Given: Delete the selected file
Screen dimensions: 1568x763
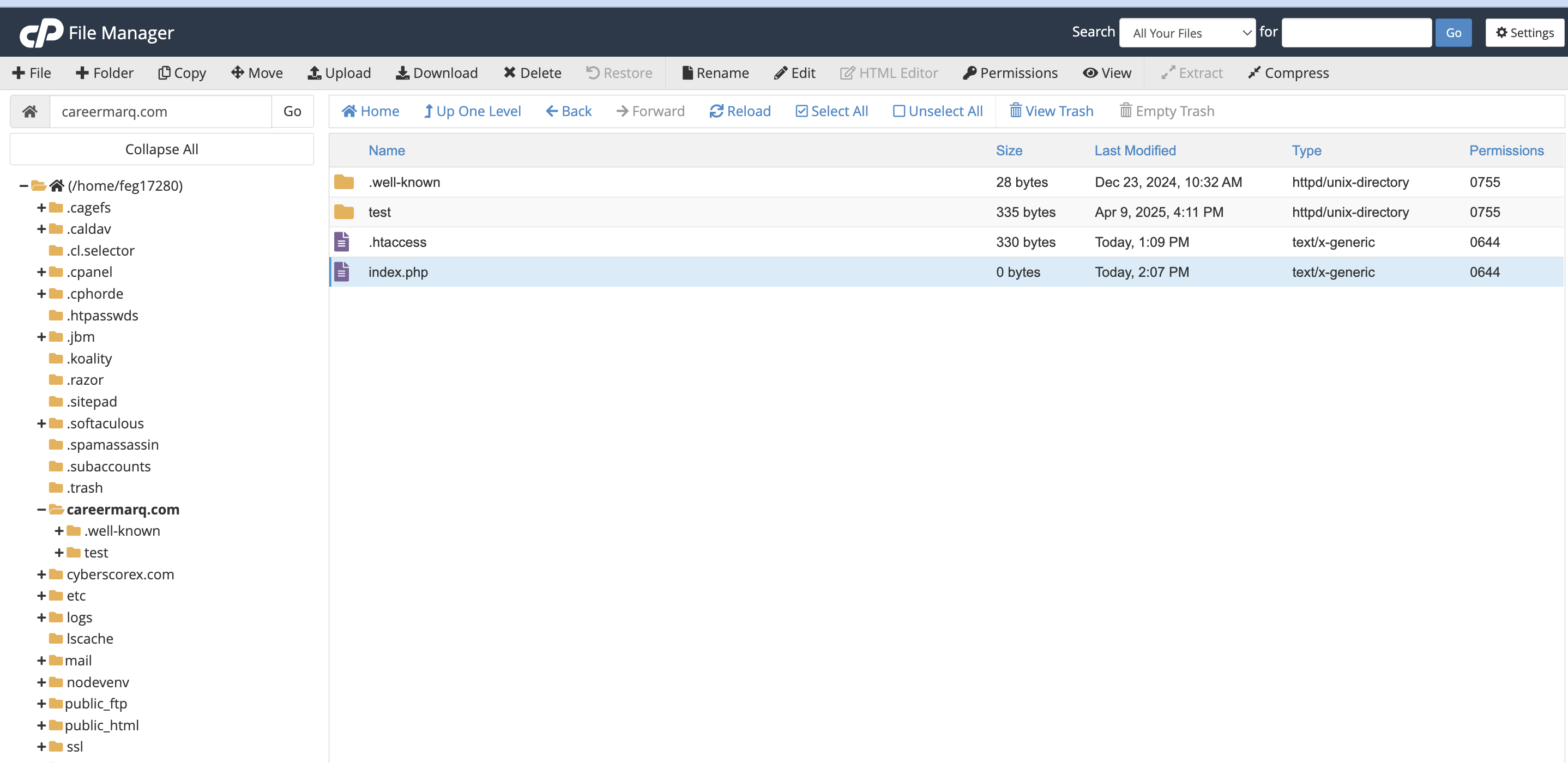Looking at the screenshot, I should click(532, 73).
